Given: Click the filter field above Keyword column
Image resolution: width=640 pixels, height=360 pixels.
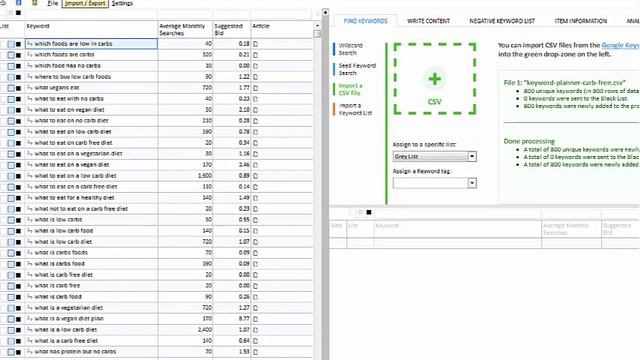Looking at the screenshot, I should (91, 14).
